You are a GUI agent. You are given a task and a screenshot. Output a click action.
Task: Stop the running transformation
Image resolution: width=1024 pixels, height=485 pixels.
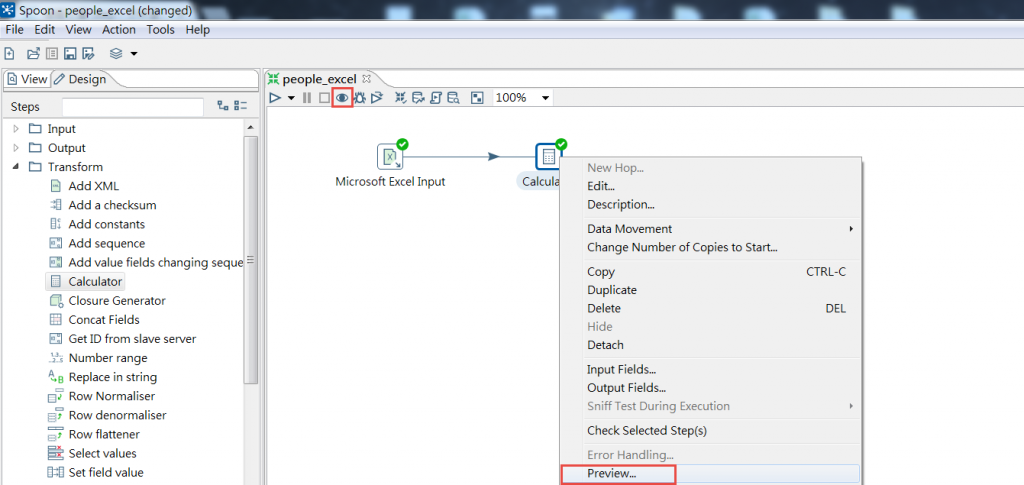tap(324, 98)
